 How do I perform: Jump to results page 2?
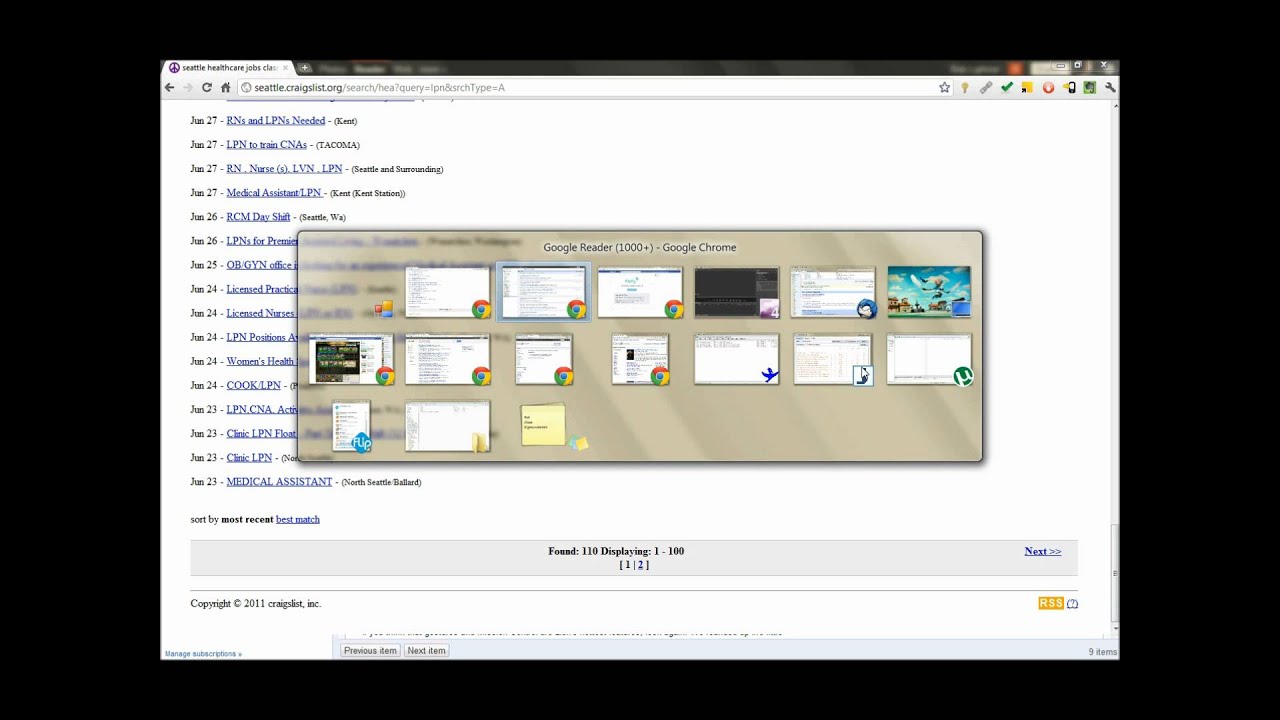coord(641,565)
